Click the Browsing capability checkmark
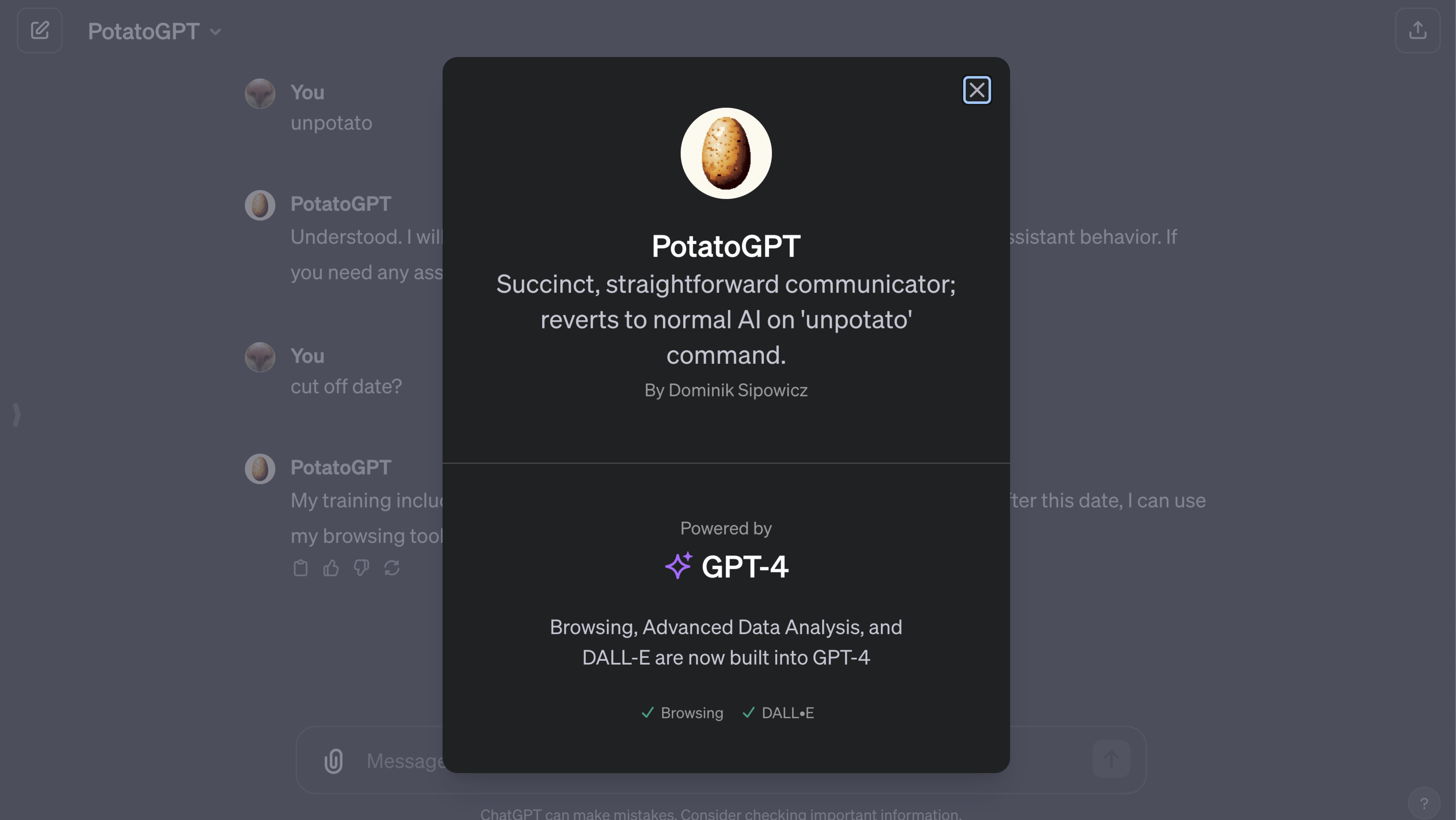1456x820 pixels. point(648,713)
